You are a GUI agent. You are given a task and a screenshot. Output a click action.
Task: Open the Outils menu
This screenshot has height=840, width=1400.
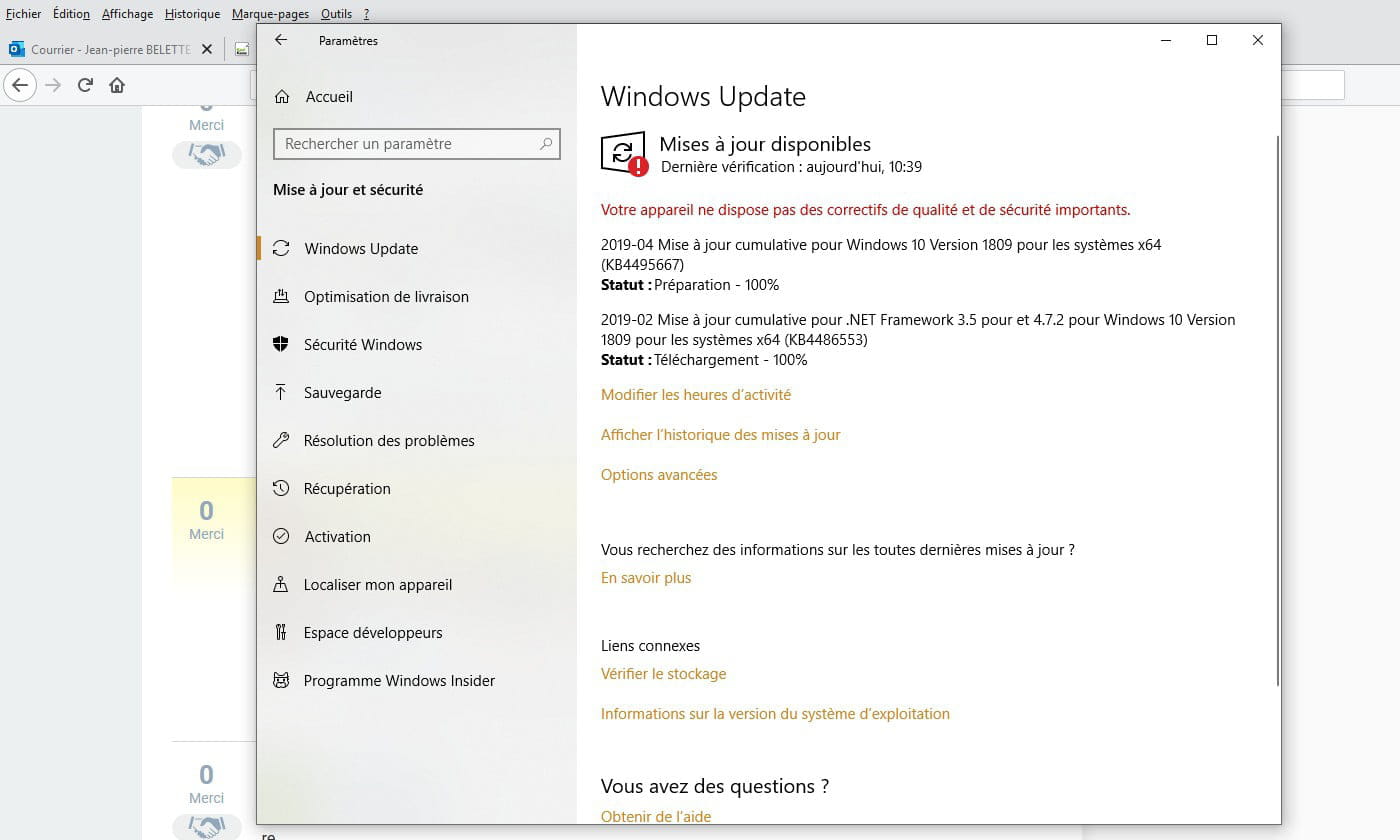click(337, 14)
